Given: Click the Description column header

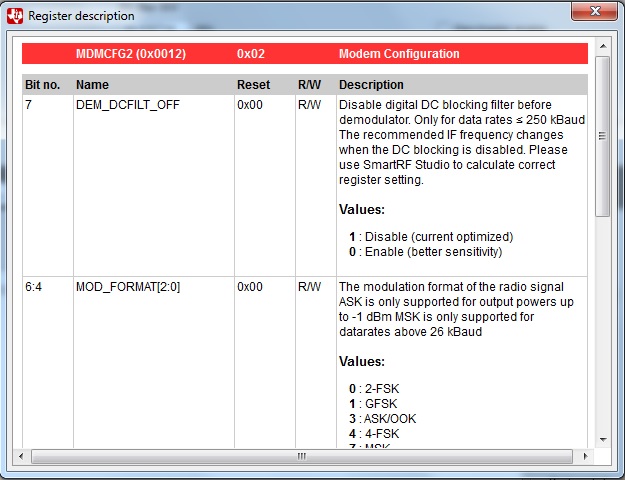Looking at the screenshot, I should pos(371,85).
